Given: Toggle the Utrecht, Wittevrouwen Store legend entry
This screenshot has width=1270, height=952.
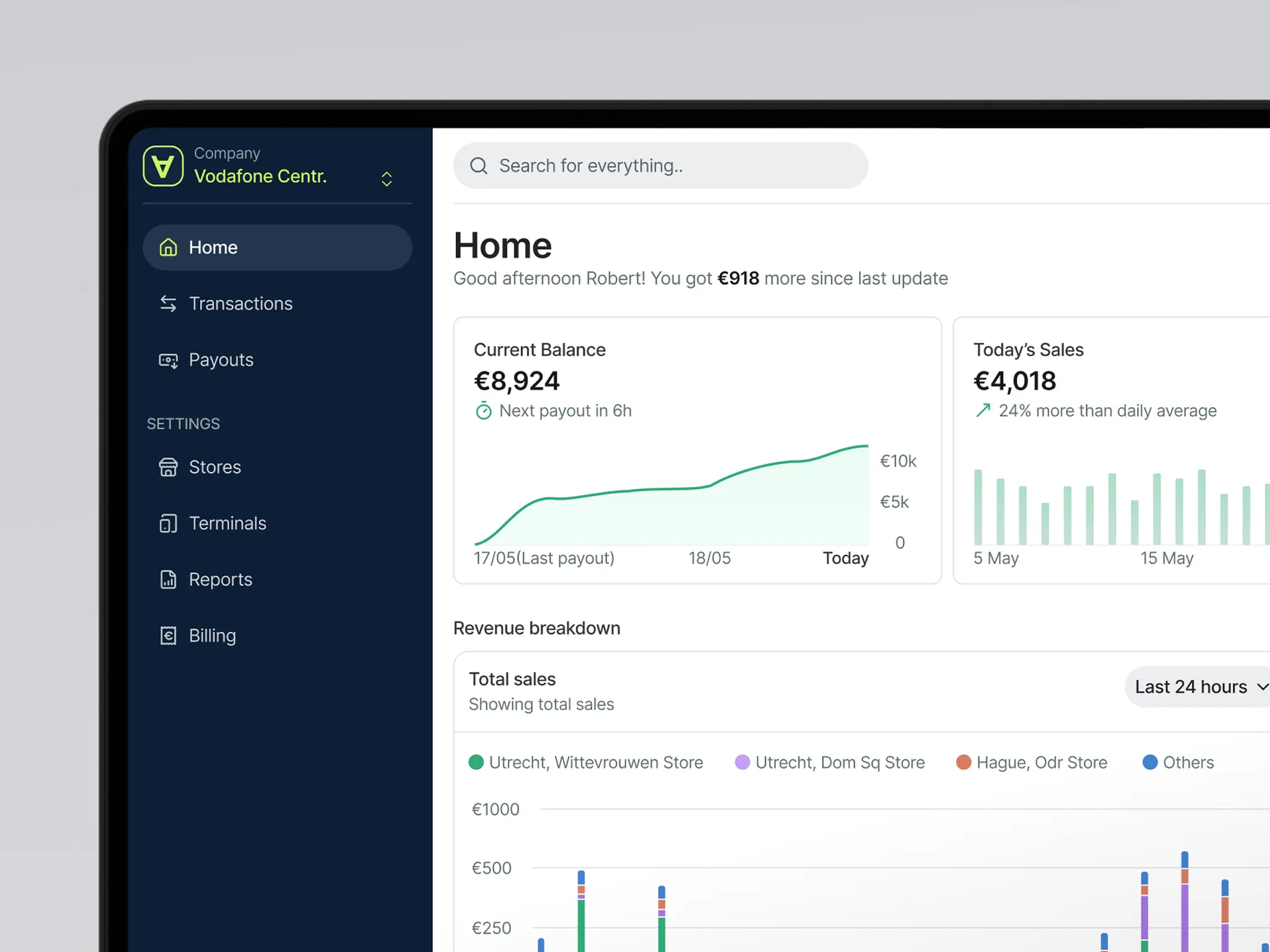Looking at the screenshot, I should pos(586,762).
